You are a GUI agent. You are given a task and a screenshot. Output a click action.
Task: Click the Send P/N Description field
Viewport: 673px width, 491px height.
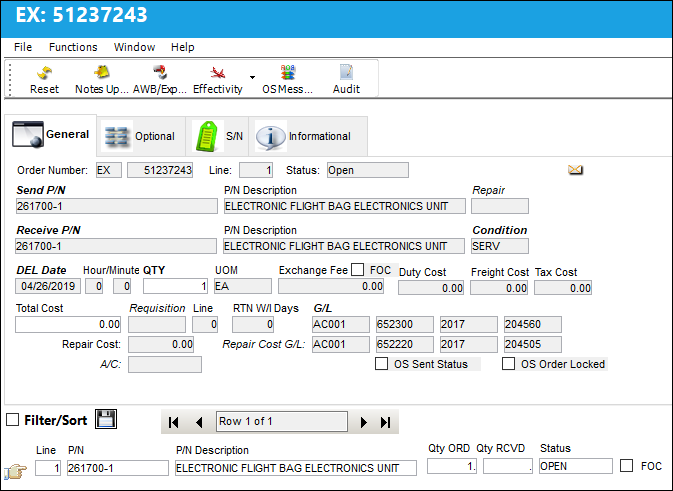coord(345,206)
